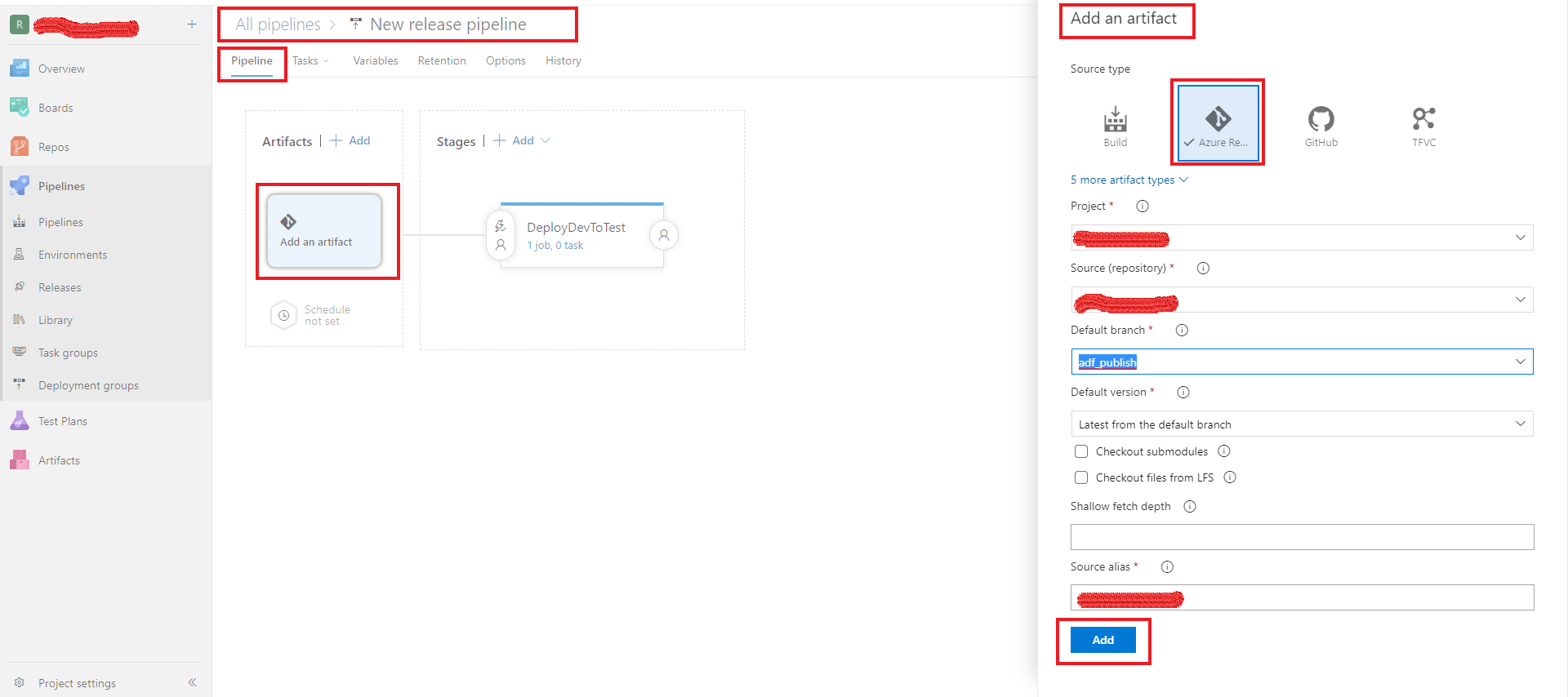The image size is (1568, 697).
Task: Open the Deployment groups icon
Action: pos(20,385)
